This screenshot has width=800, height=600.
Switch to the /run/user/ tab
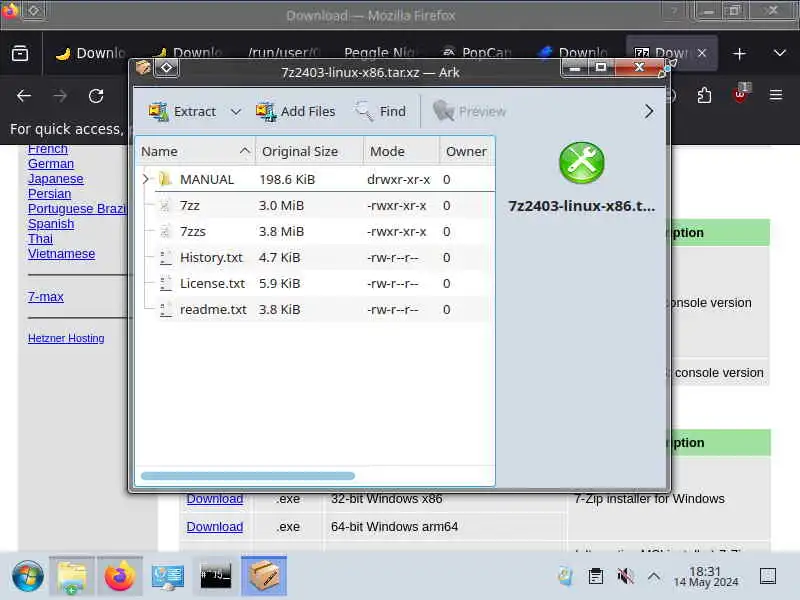pos(284,53)
